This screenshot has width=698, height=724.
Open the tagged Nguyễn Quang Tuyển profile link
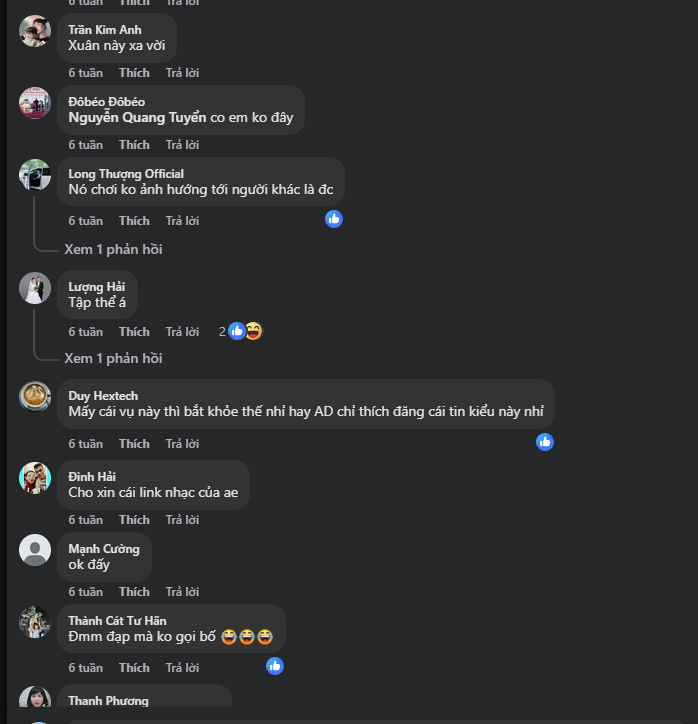point(137,118)
